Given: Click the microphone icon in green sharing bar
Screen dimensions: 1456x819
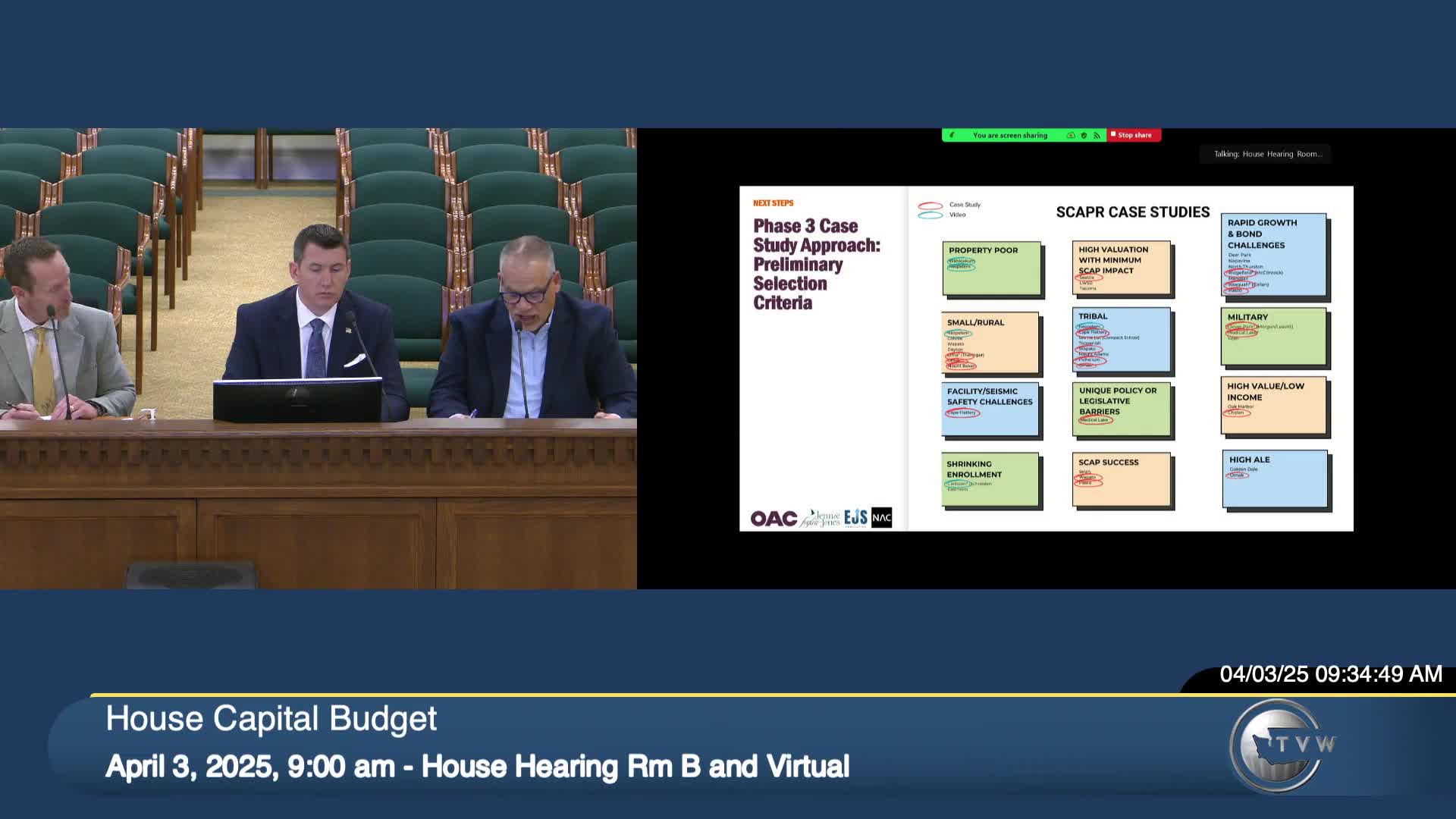Looking at the screenshot, I should click(952, 135).
